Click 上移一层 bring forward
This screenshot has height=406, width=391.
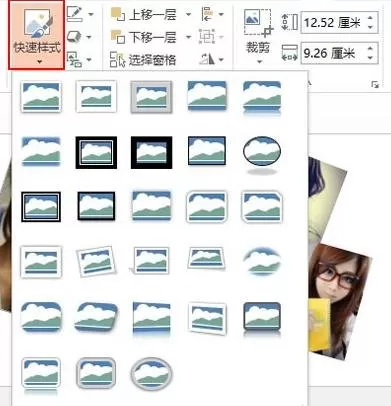tap(144, 15)
